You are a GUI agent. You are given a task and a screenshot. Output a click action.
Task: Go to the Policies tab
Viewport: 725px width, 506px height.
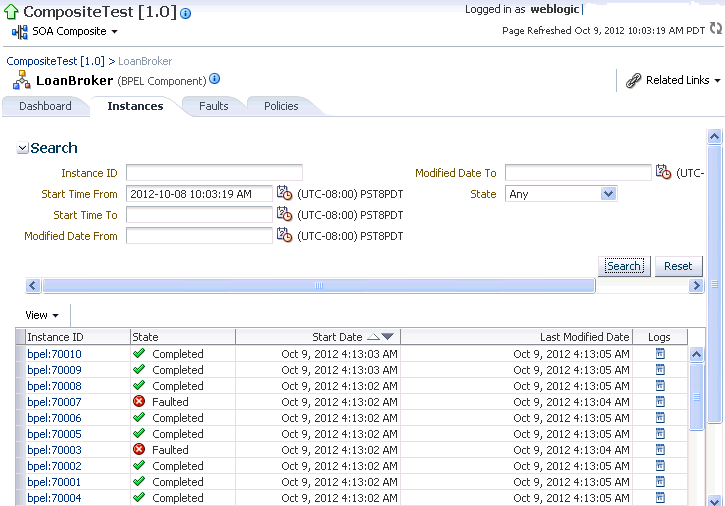281,106
